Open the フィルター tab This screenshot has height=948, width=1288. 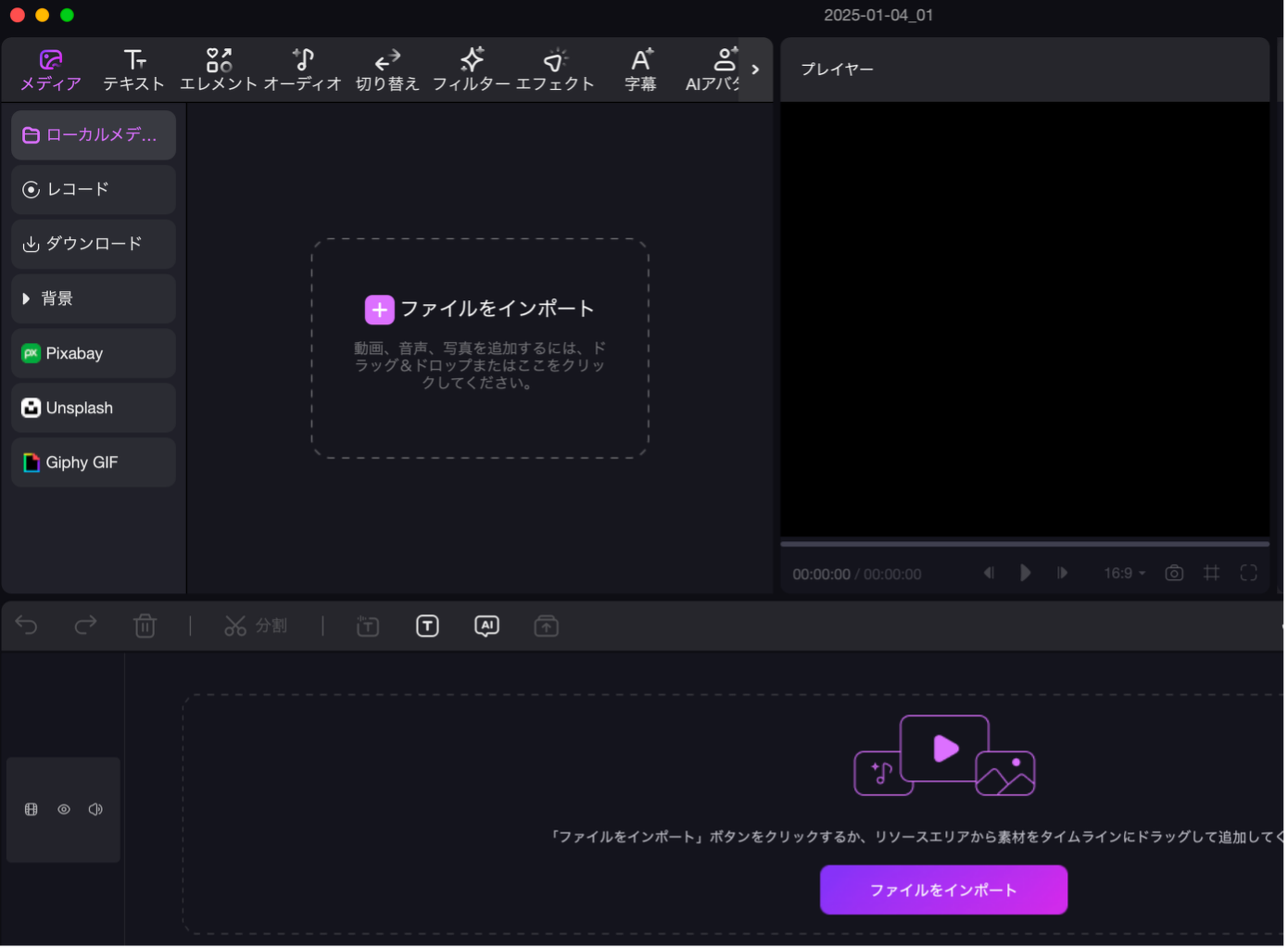pyautogui.click(x=472, y=70)
